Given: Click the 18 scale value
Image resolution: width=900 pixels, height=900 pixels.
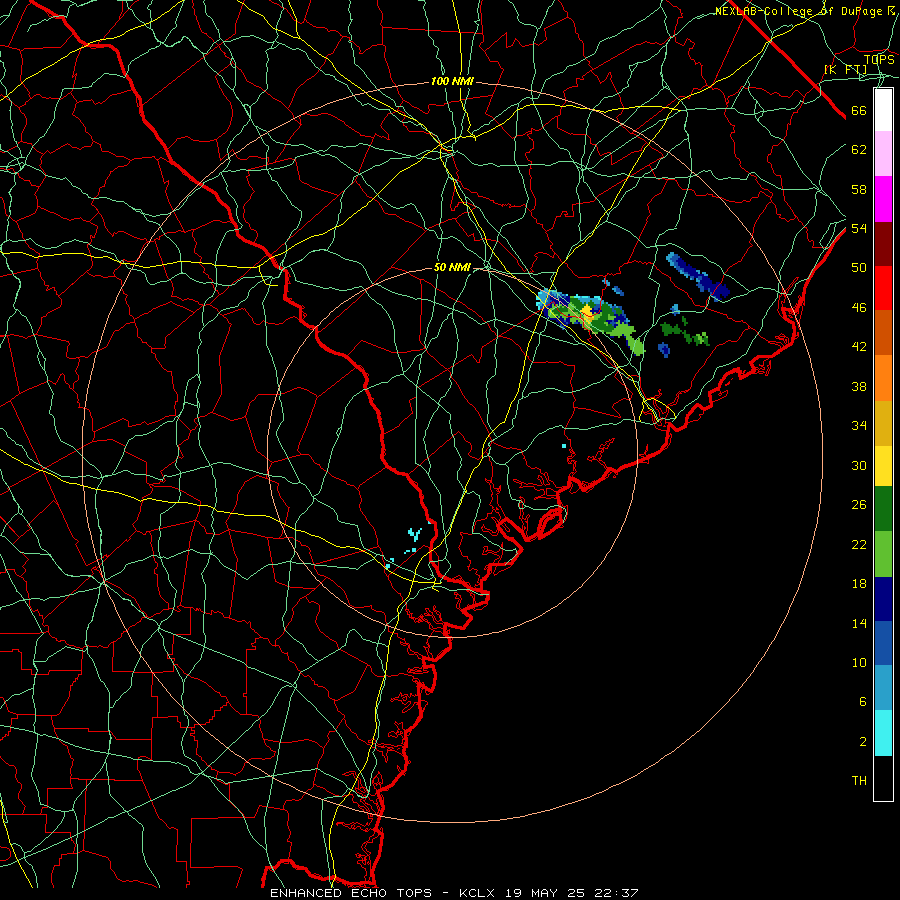Looking at the screenshot, I should 859,584.
